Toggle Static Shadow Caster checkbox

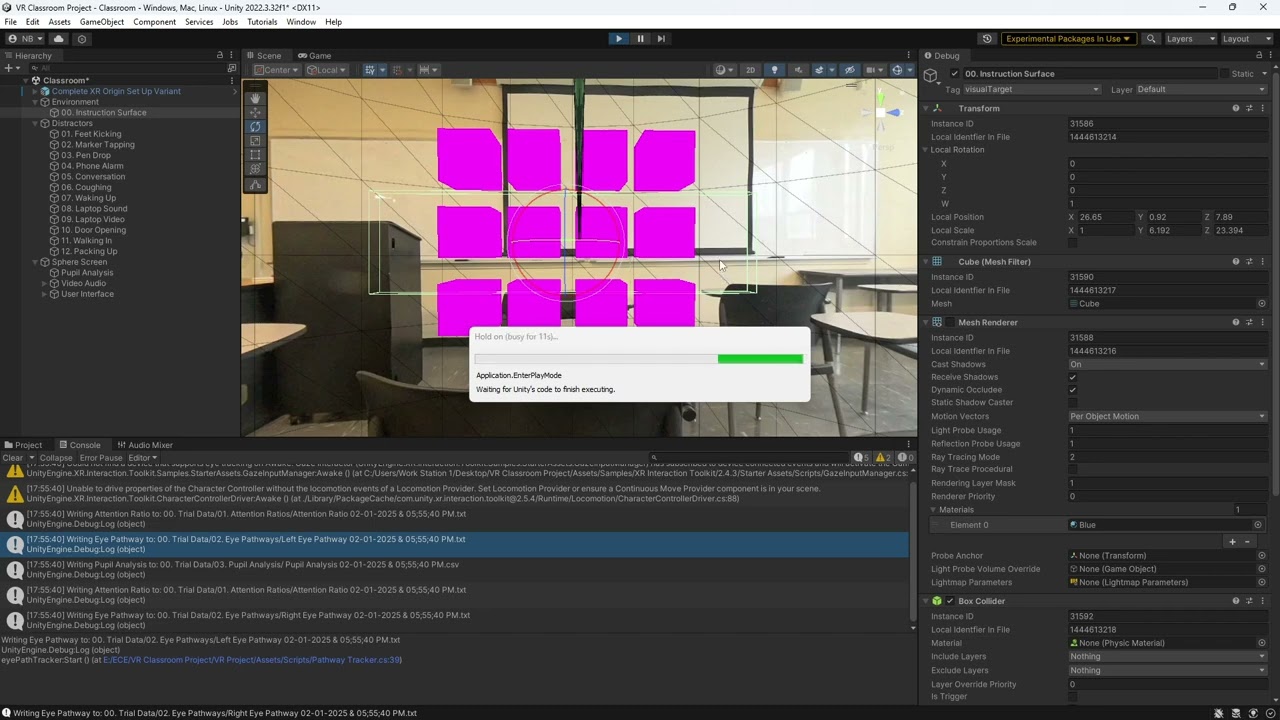(1073, 403)
